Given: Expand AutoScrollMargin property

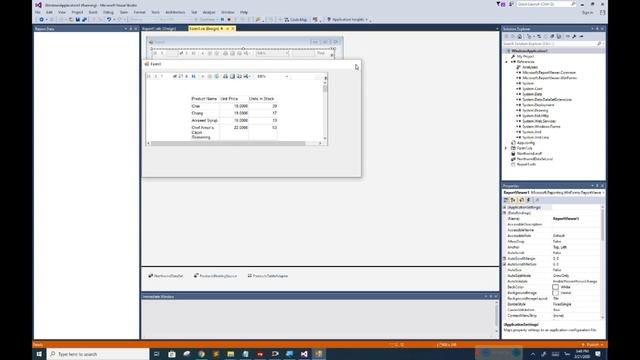Looking at the screenshot, I should [505, 259].
